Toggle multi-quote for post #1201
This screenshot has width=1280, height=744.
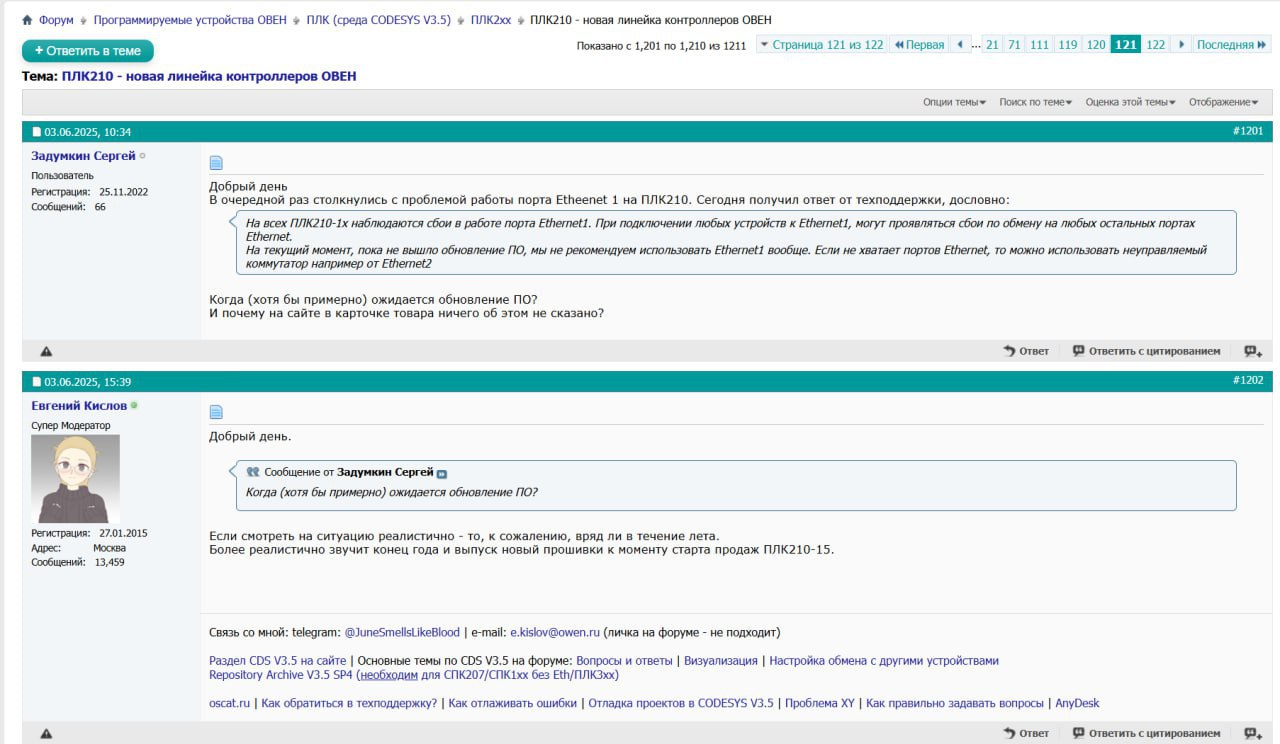point(1253,351)
